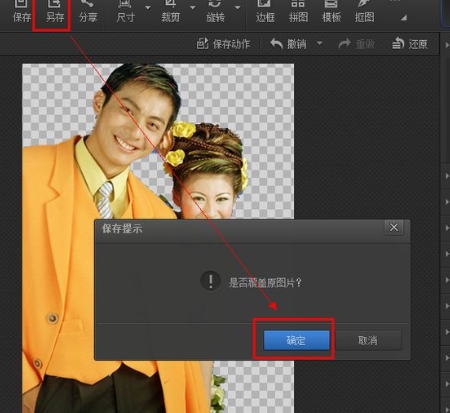Open the 模板 (Template) tool
The width and height of the screenshot is (450, 413).
(331, 12)
